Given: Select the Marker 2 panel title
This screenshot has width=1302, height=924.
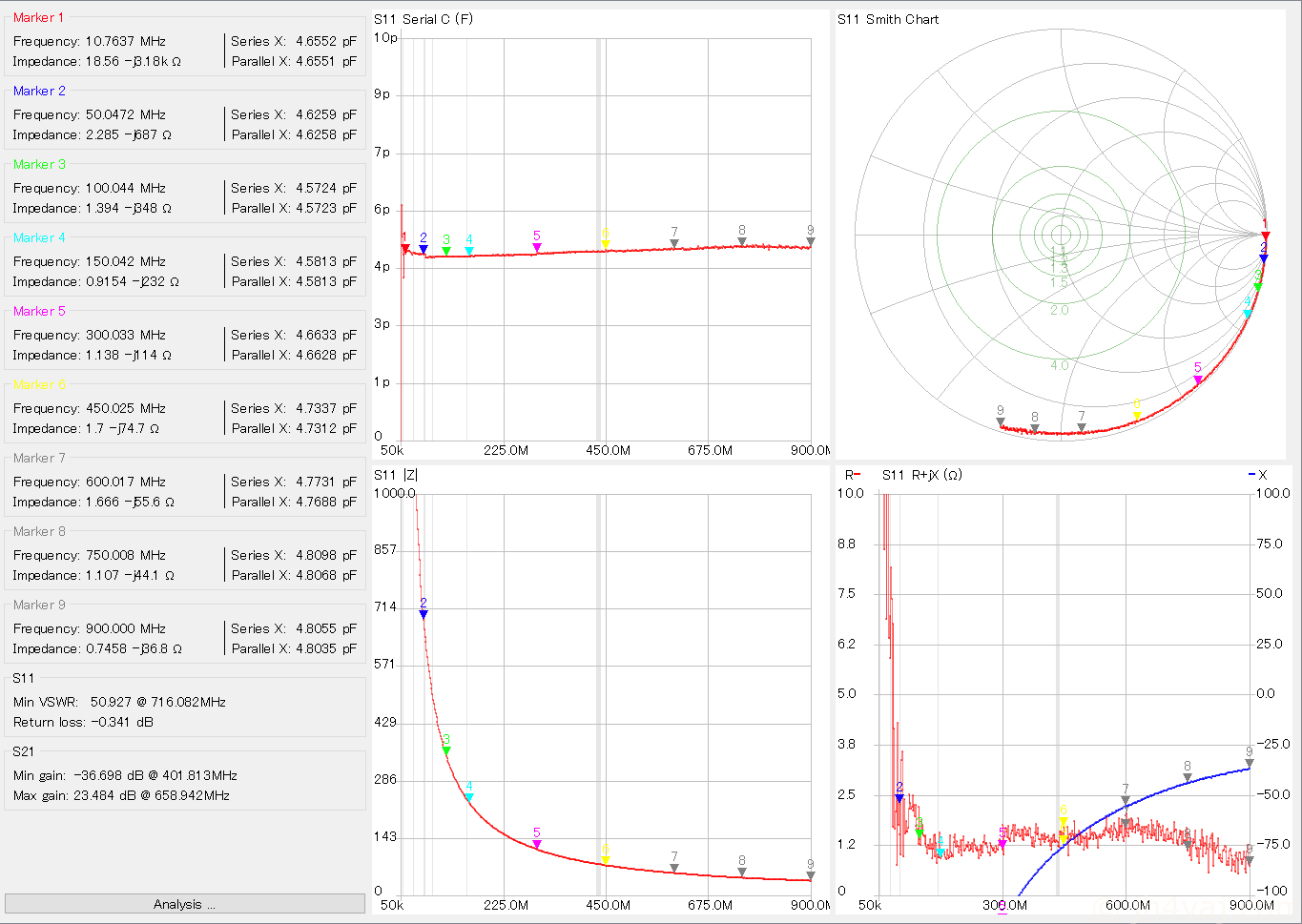Looking at the screenshot, I should click(39, 91).
